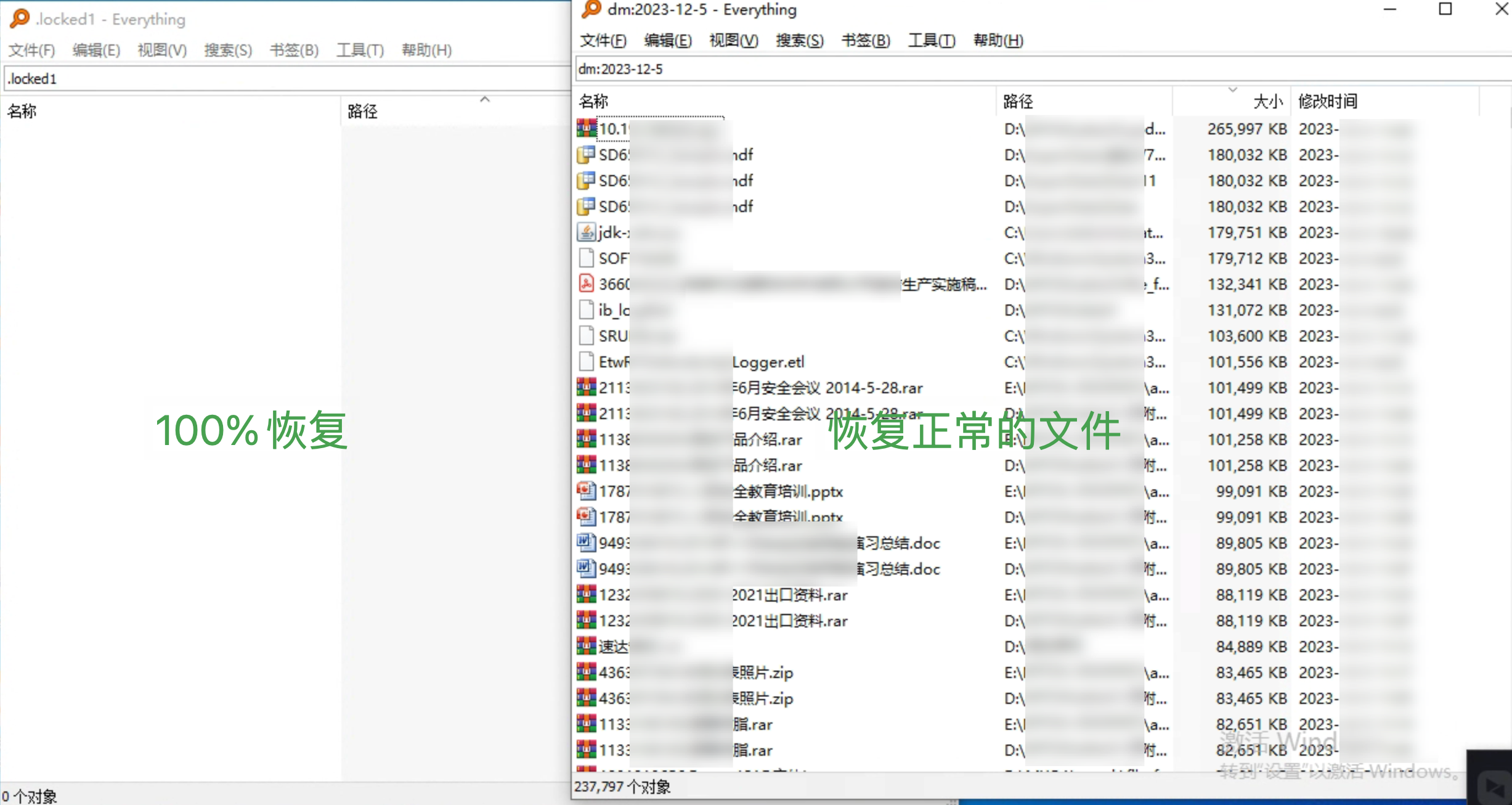Select the 2021出口资料.rar file on the E: drive
This screenshot has width=1512, height=805.
789,595
